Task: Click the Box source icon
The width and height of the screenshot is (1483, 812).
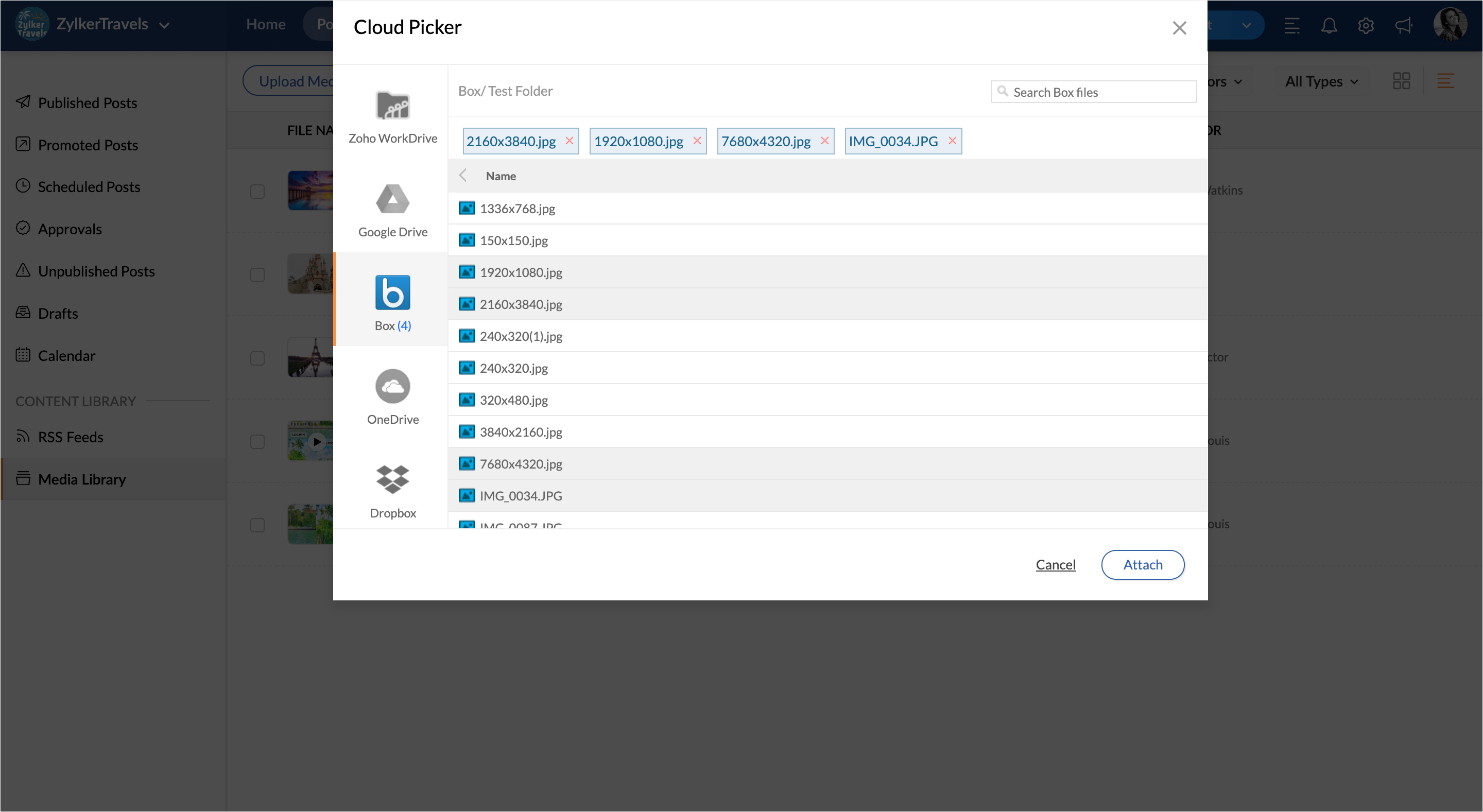Action: tap(392, 292)
